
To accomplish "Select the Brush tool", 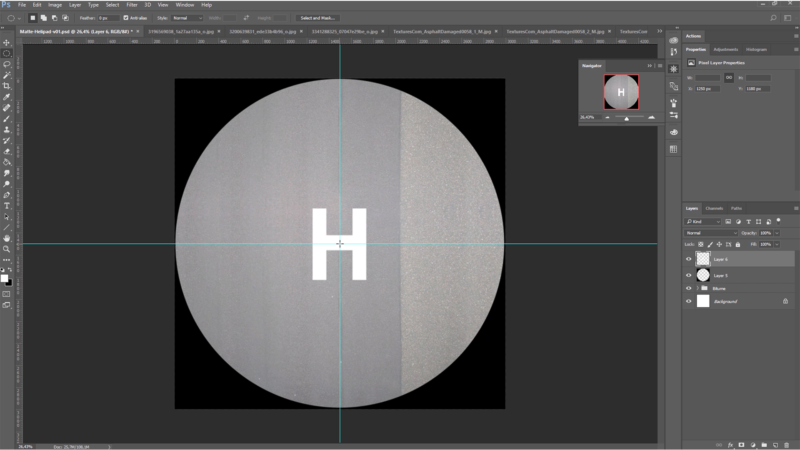I will pyautogui.click(x=7, y=118).
